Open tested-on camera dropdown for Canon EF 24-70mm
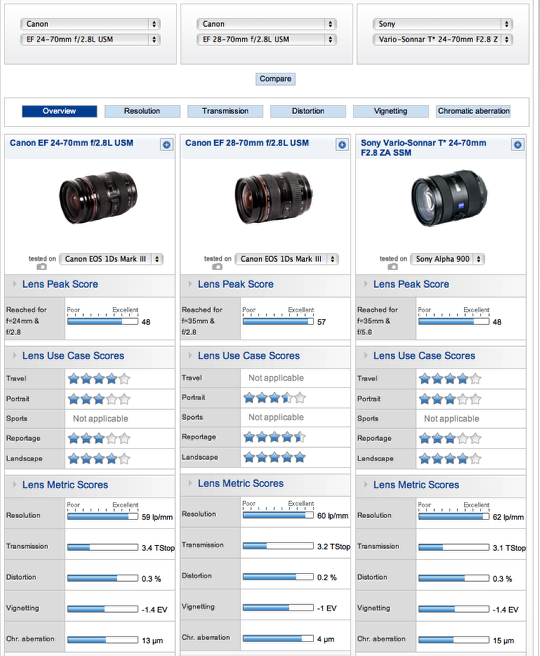This screenshot has height=656, width=540. (x=111, y=259)
